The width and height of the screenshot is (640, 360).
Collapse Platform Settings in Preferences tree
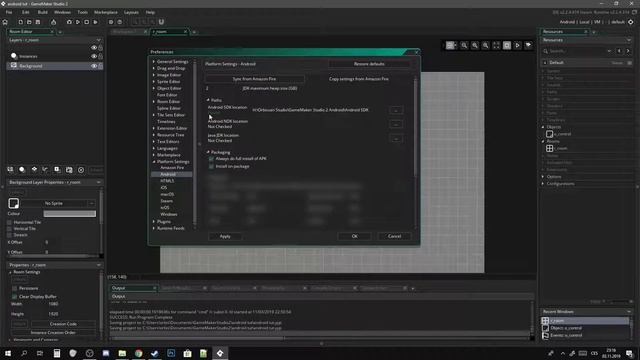click(x=154, y=162)
